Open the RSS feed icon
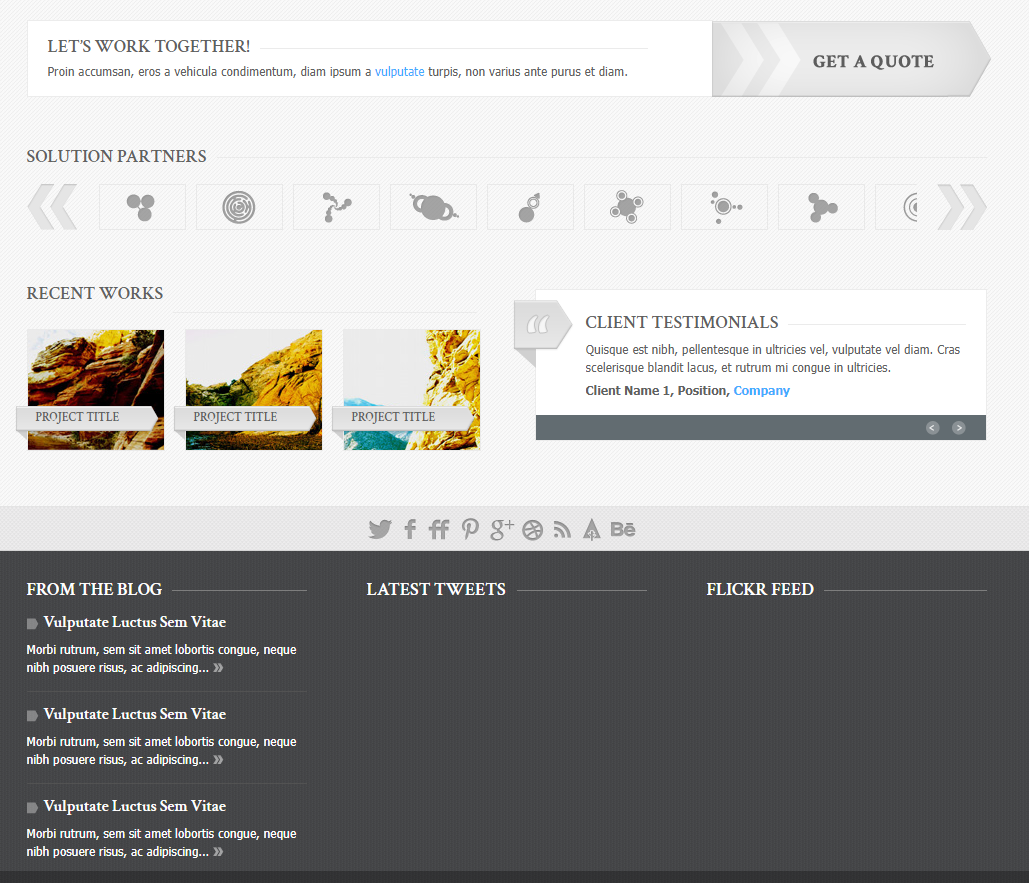The height and width of the screenshot is (883, 1029). 562,530
